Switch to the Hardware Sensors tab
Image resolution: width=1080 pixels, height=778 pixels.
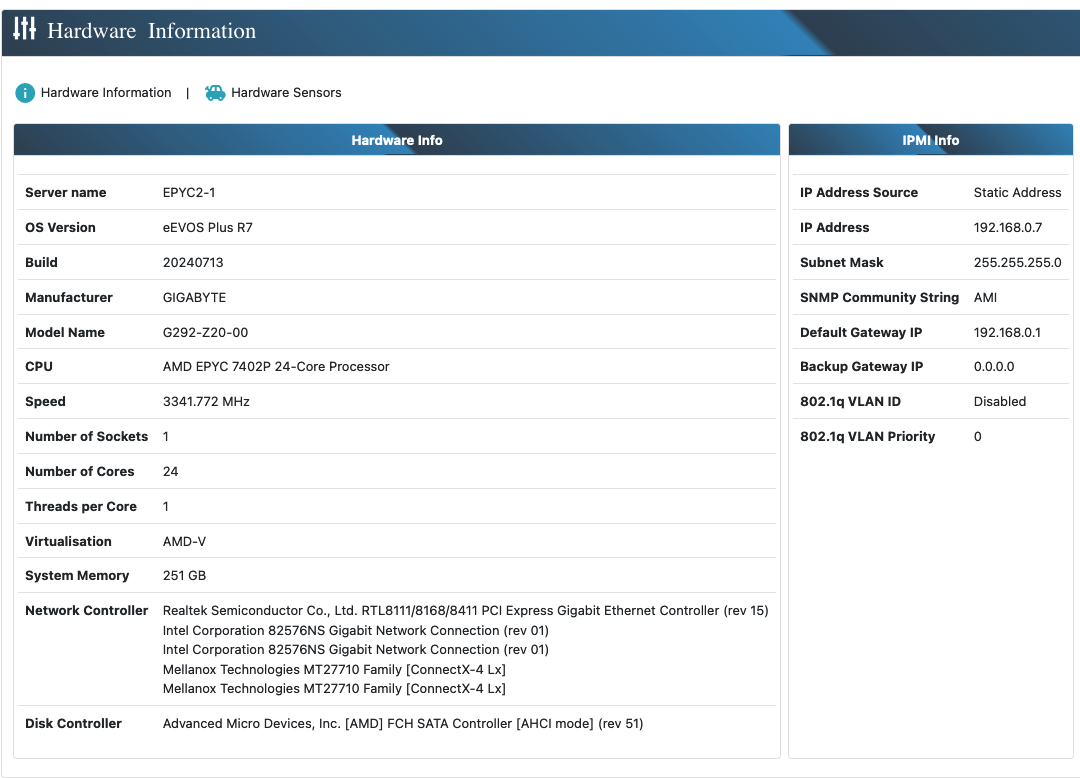click(x=286, y=93)
